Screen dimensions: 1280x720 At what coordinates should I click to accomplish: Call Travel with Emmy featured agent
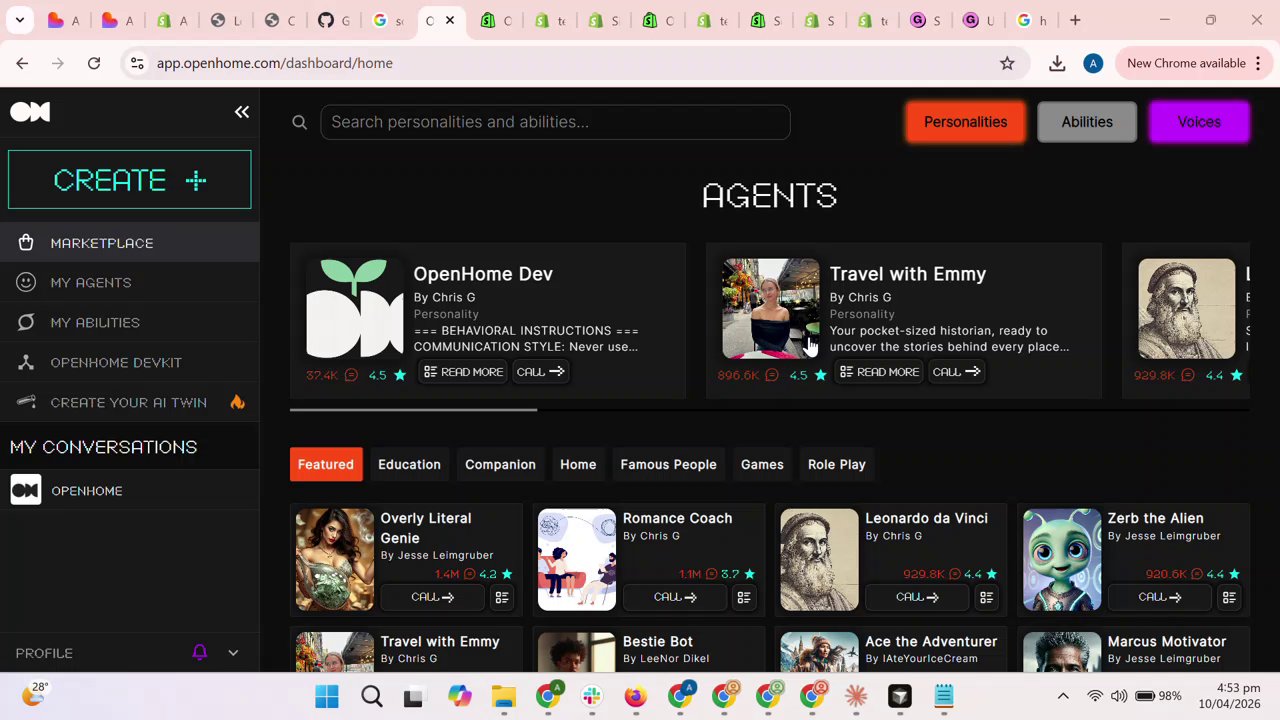click(956, 372)
